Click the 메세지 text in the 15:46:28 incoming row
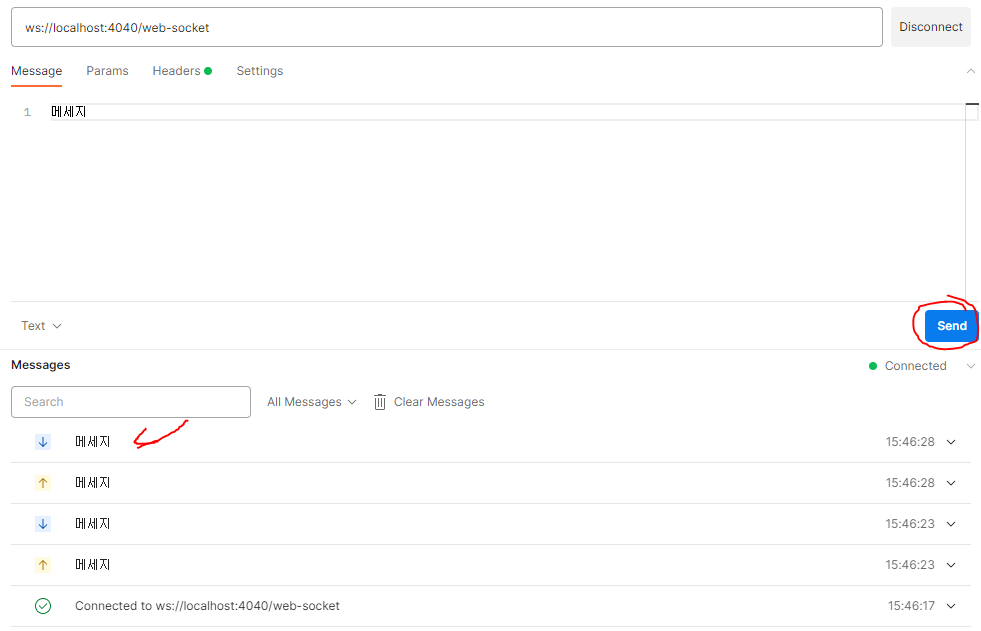Viewport: 981px width, 631px height. (x=93, y=442)
